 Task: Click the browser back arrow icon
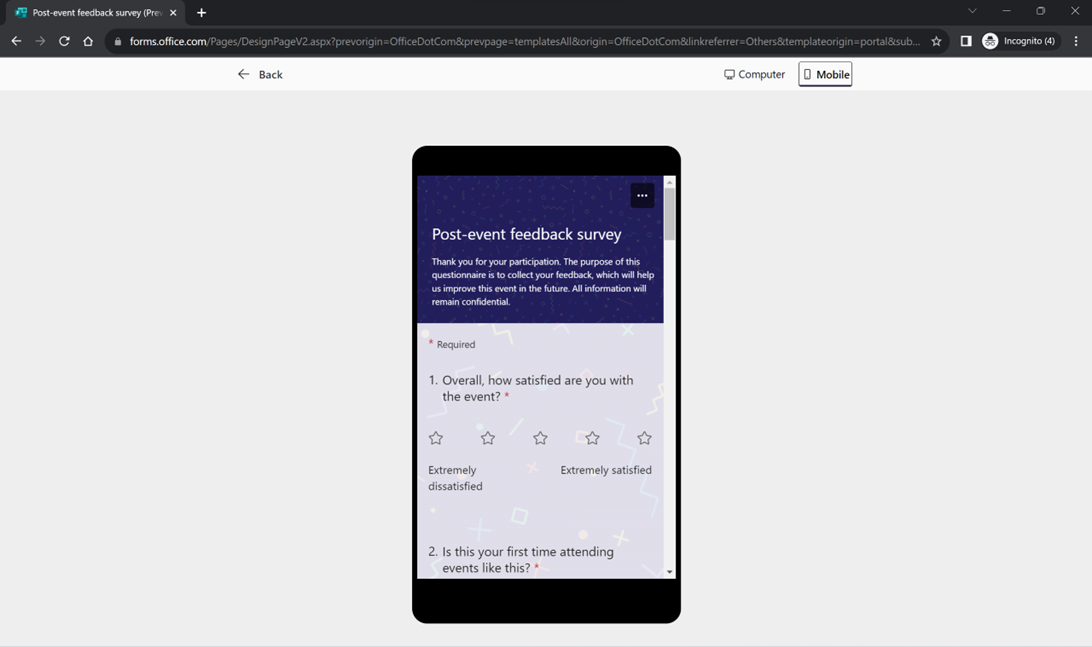15,41
